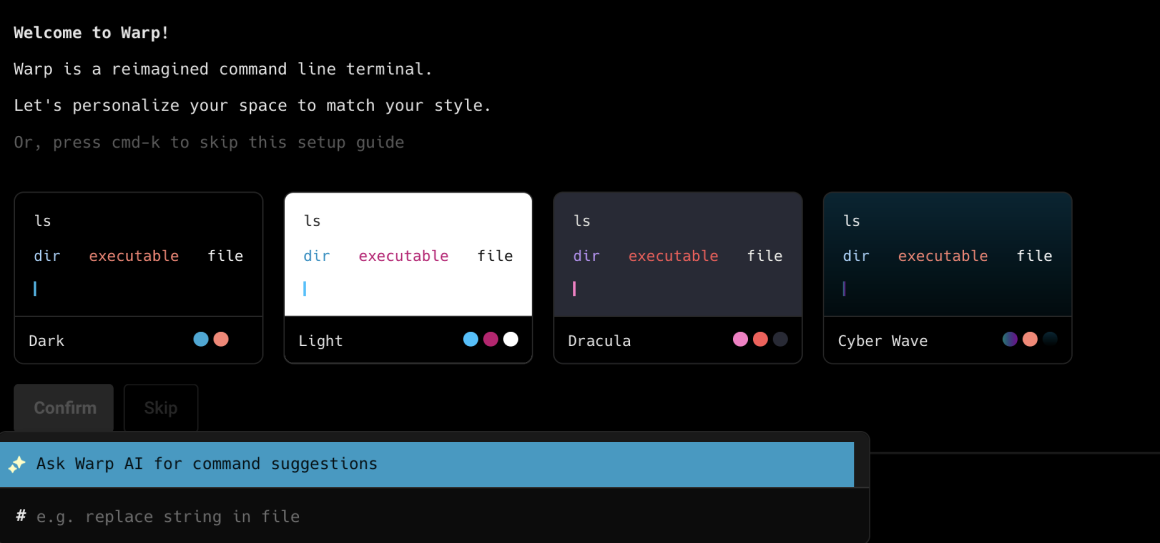1160x543 pixels.
Task: Click the sparkle icon beside Ask Warp AI
Action: (x=16, y=464)
